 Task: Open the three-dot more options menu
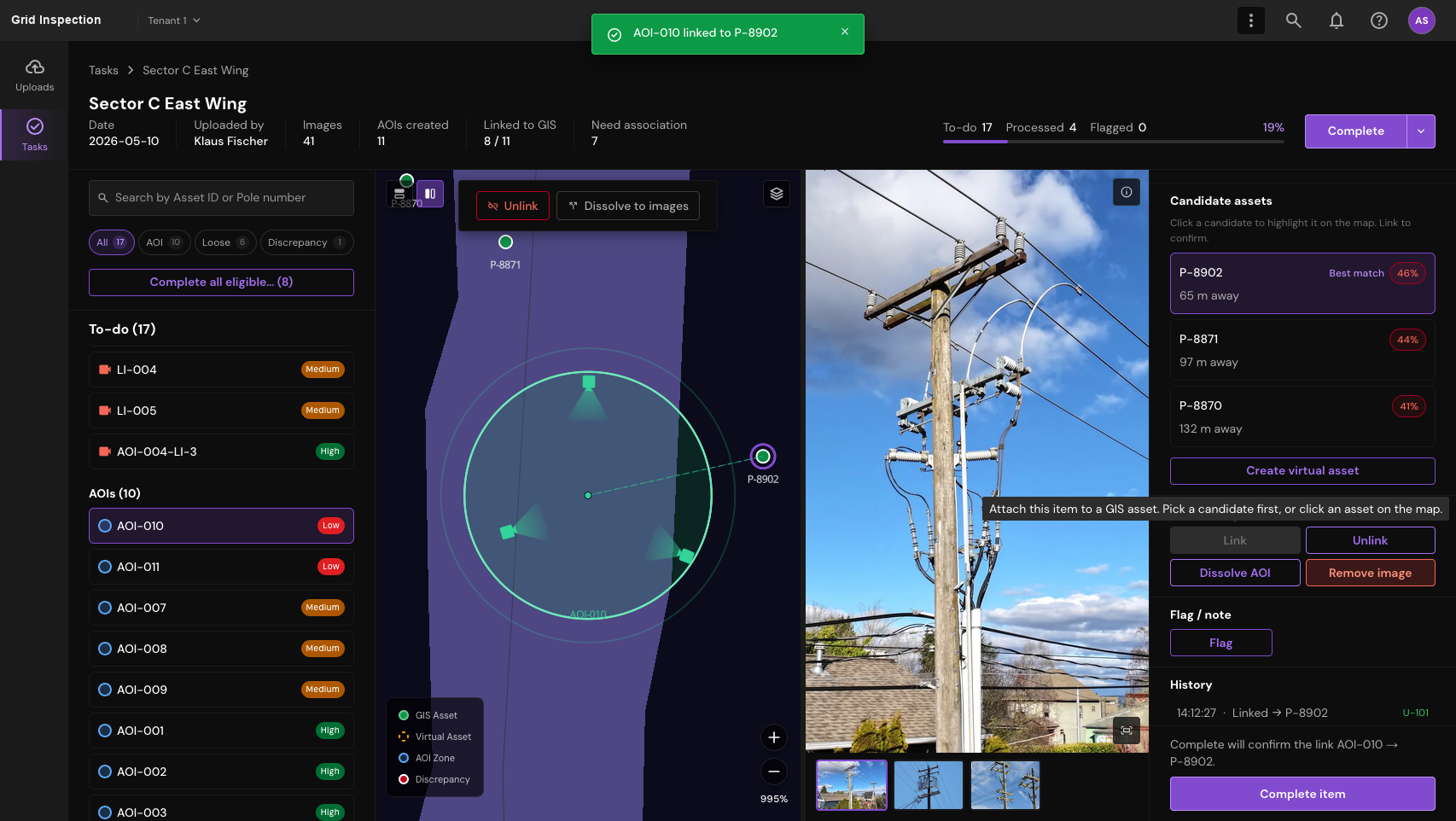tap(1251, 20)
